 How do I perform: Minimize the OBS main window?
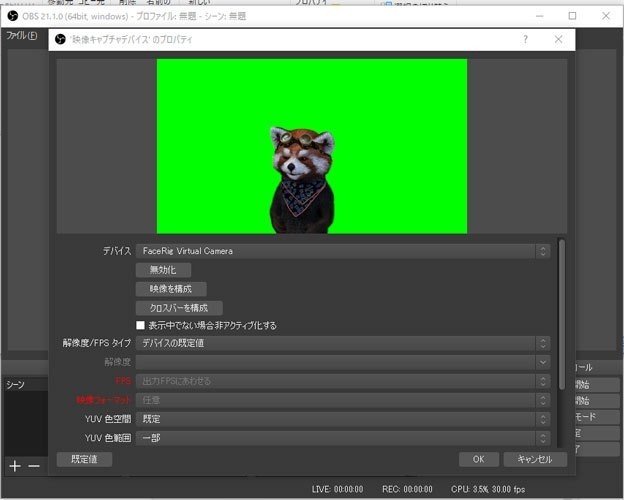[x=540, y=16]
